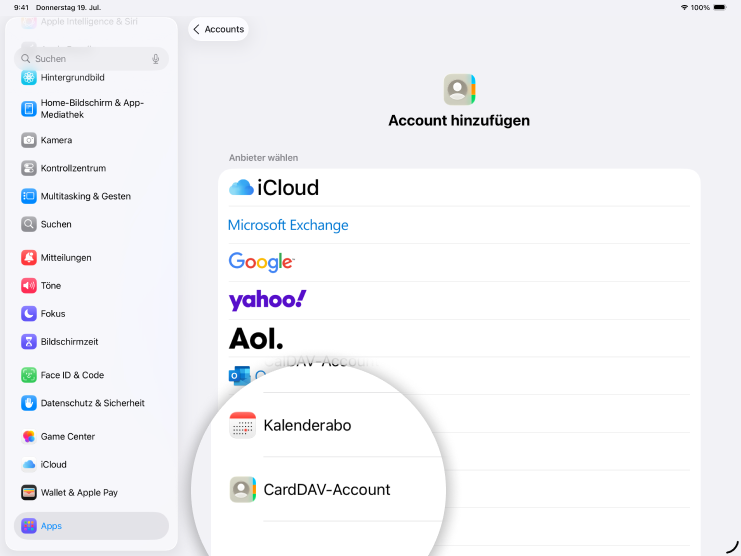This screenshot has height=556, width=741.
Task: Select the yahoo! provider option
Action: 267,300
